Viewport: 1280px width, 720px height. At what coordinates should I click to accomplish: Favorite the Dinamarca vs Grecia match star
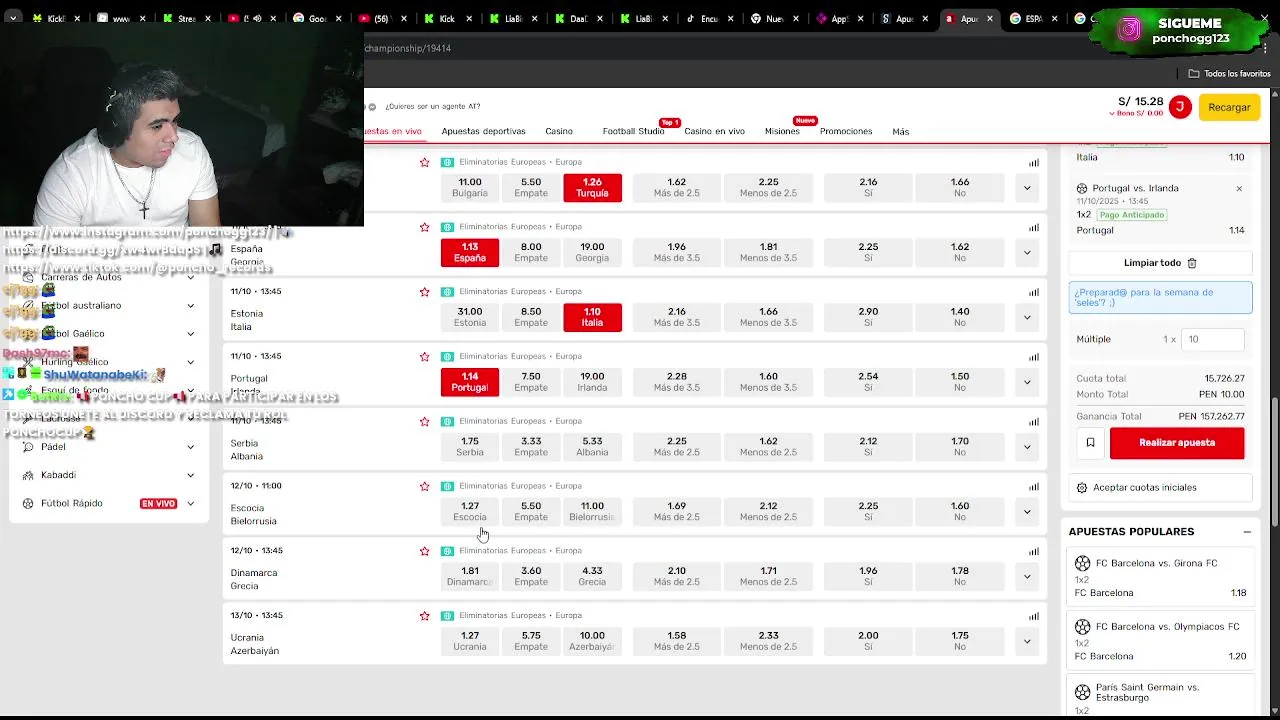coord(424,551)
